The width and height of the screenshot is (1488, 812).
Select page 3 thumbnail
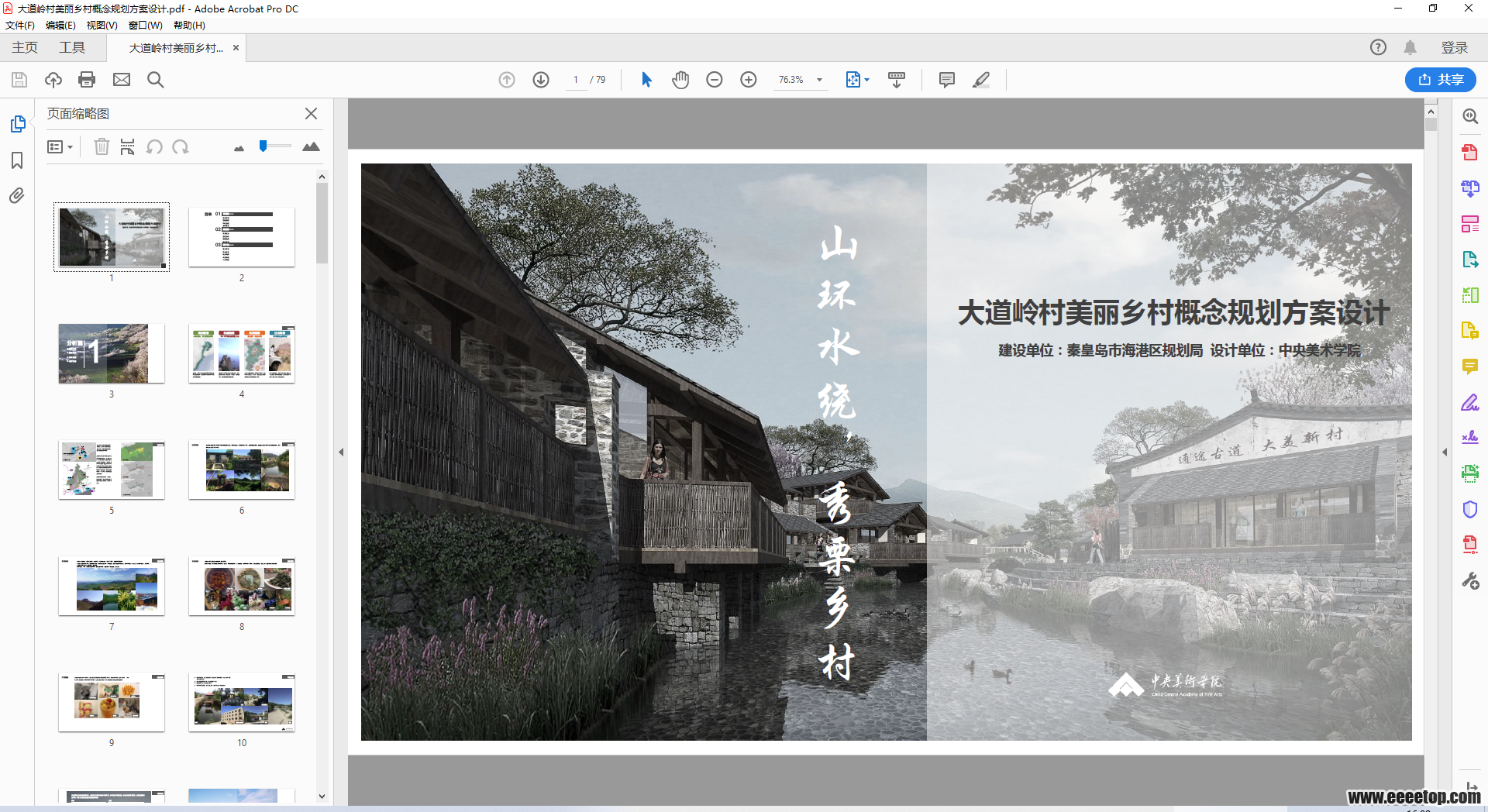[112, 353]
